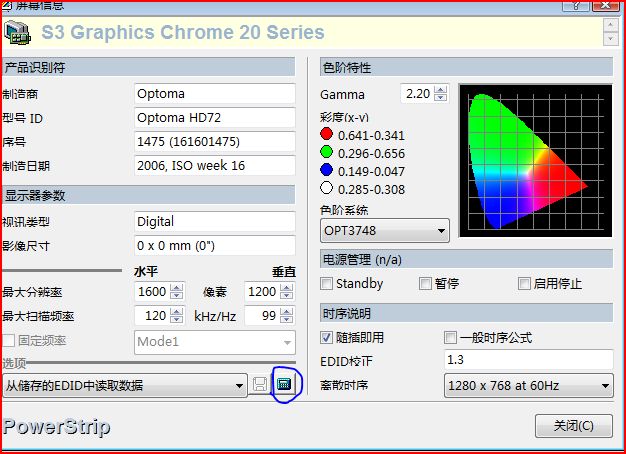Screen dimensions: 626x454
Task: Decrease the Gamma value with the down arrow
Action: tap(440, 97)
